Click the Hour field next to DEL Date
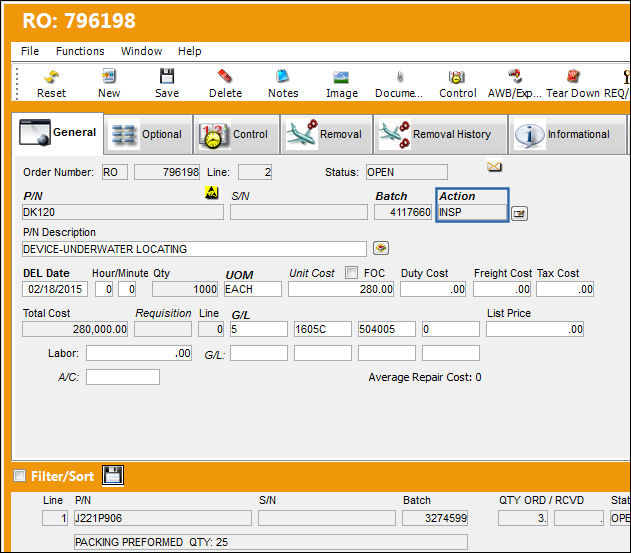The height and width of the screenshot is (553, 631). coord(104,289)
